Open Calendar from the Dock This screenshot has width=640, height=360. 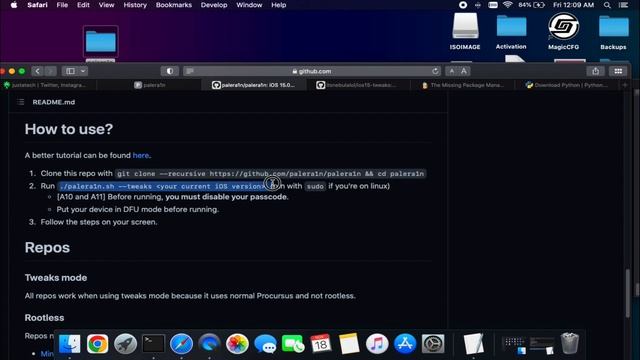coord(321,344)
